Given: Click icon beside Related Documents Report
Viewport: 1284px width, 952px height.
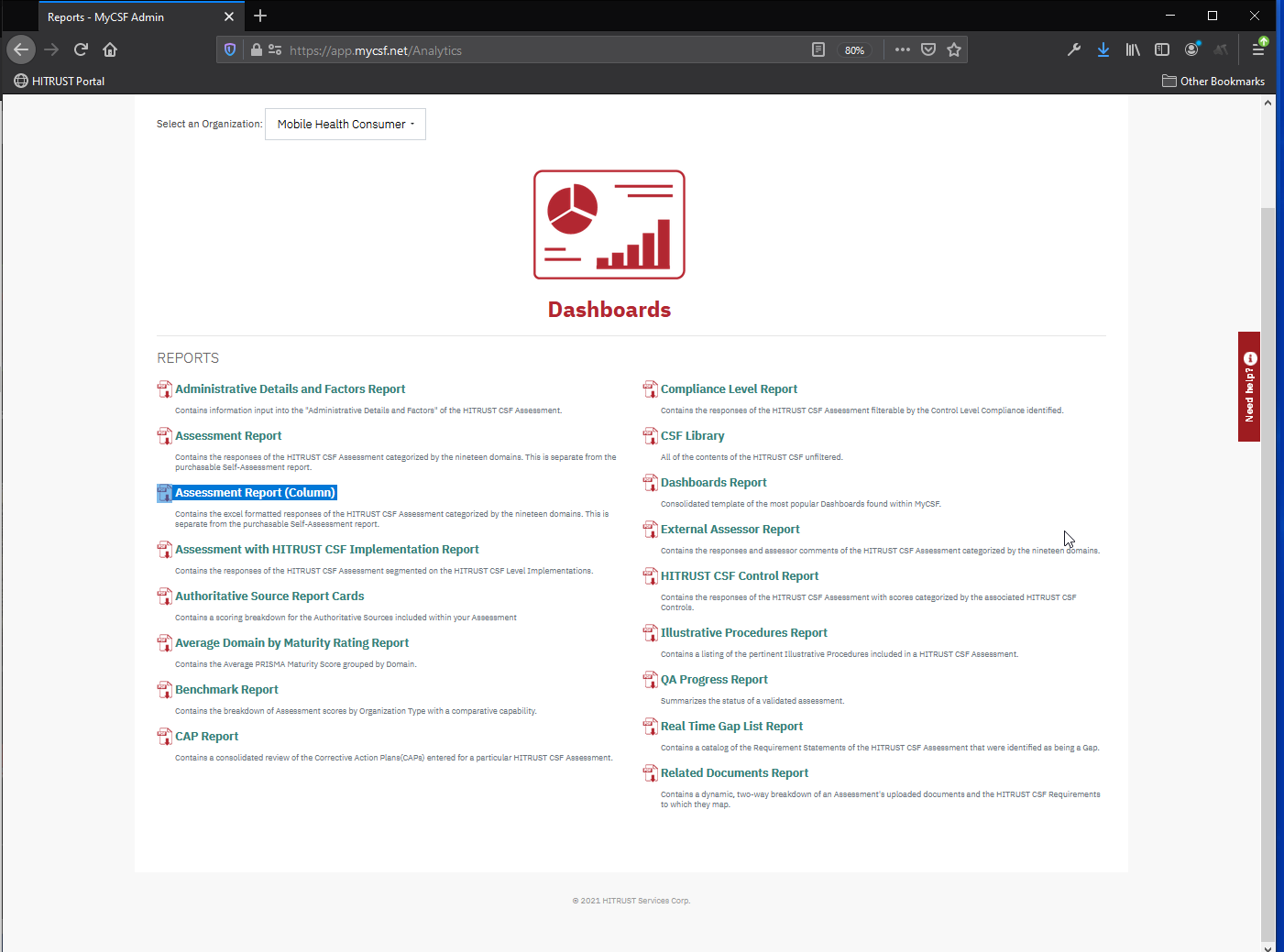Looking at the screenshot, I should (x=651, y=773).
